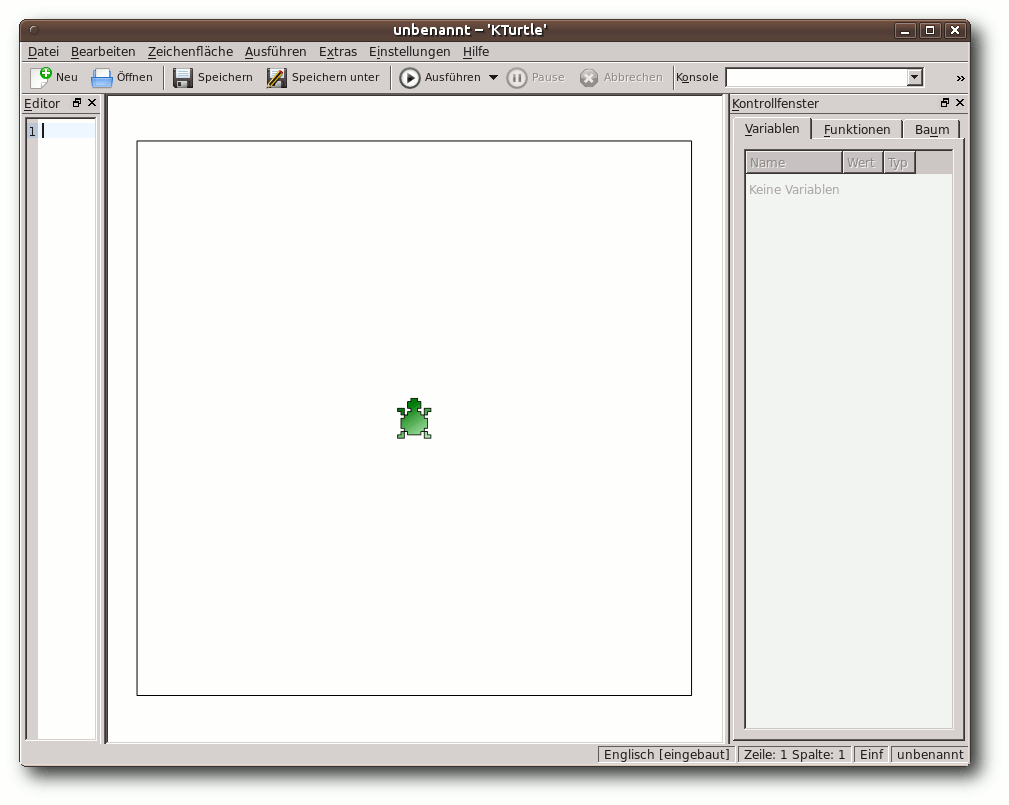Open the Zeichenfläche menu

click(190, 51)
